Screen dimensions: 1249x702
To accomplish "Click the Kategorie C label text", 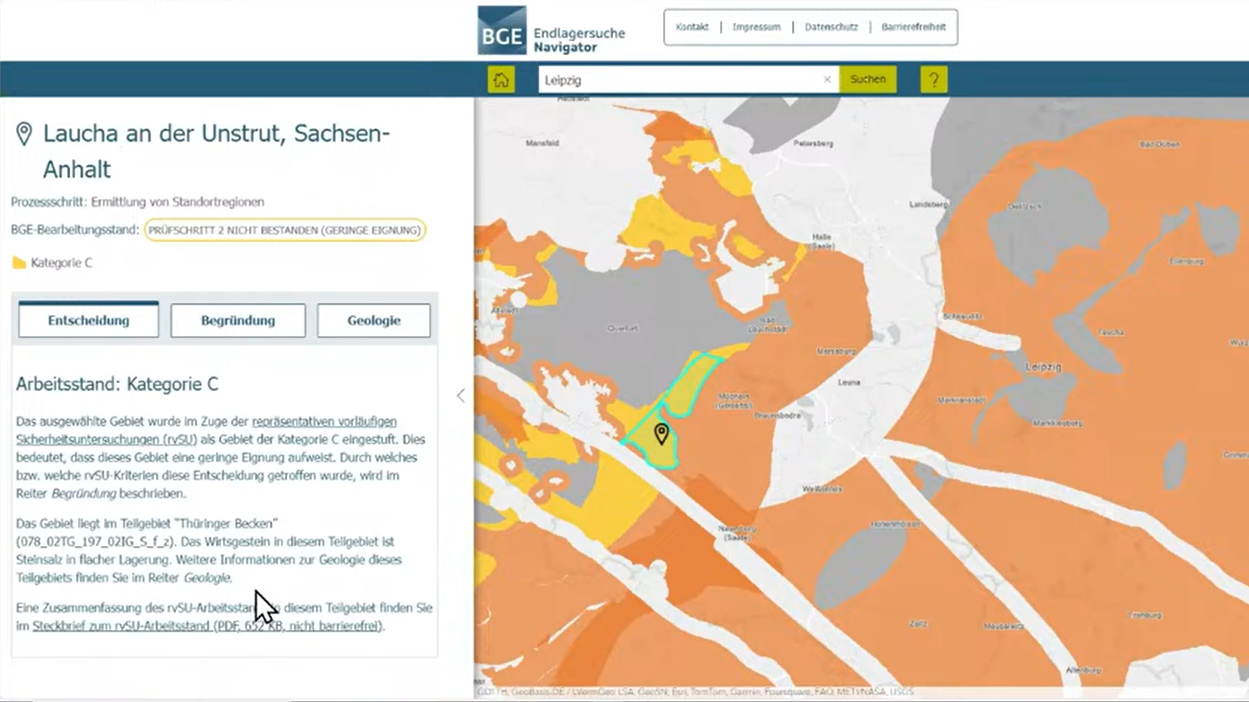I will (61, 263).
